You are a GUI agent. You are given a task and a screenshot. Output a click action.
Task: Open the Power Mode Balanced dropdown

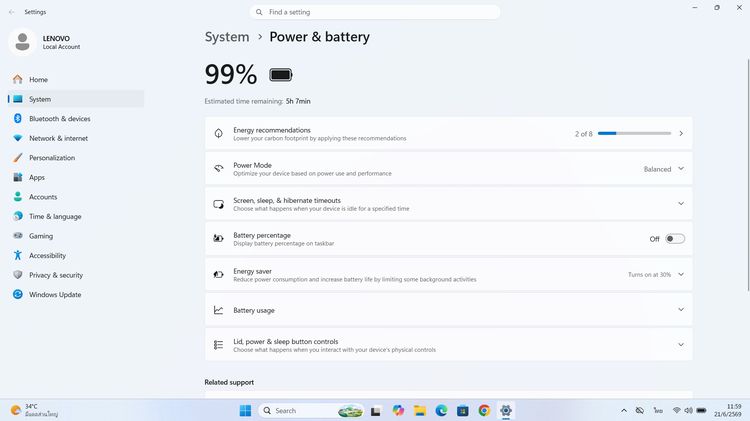pyautogui.click(x=663, y=169)
